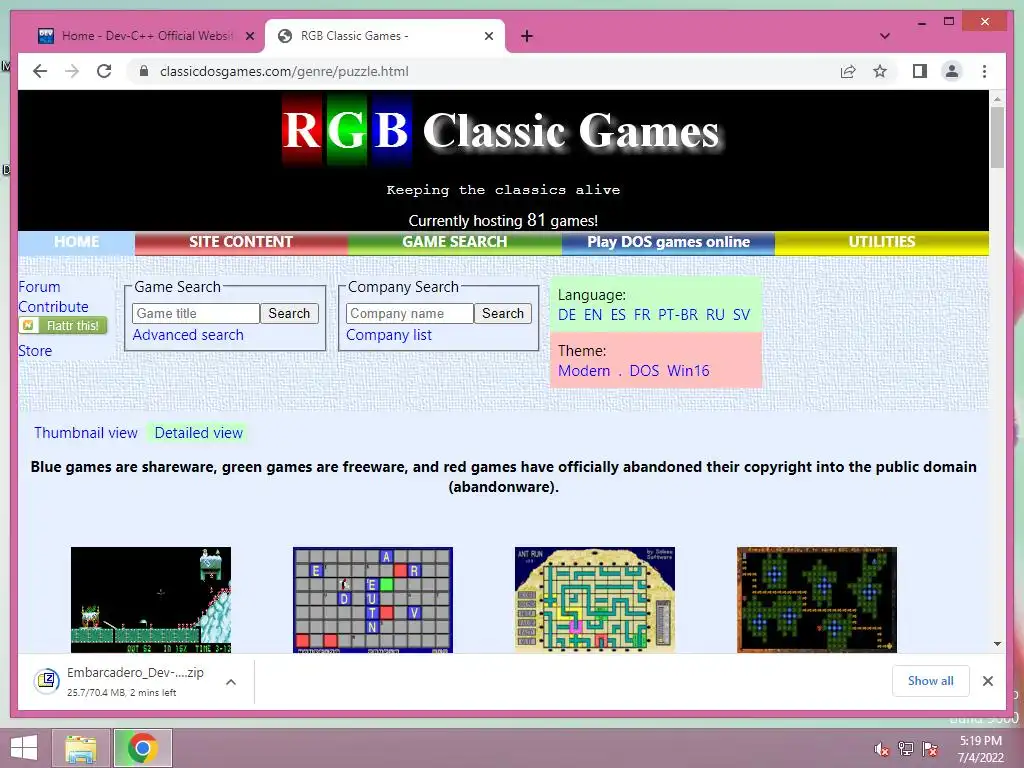Open File Explorer from the taskbar
This screenshot has width=1024, height=768.
(81, 748)
